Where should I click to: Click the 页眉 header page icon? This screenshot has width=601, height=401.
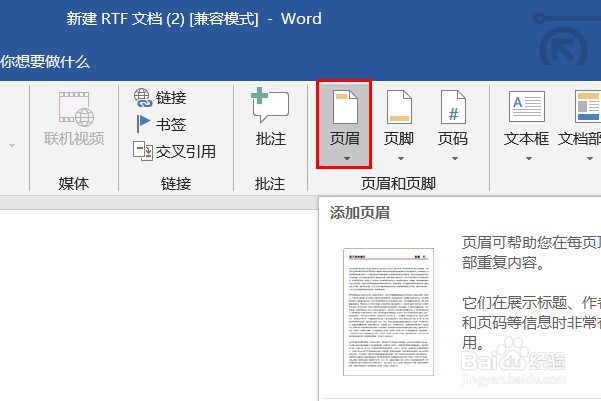pyautogui.click(x=345, y=107)
